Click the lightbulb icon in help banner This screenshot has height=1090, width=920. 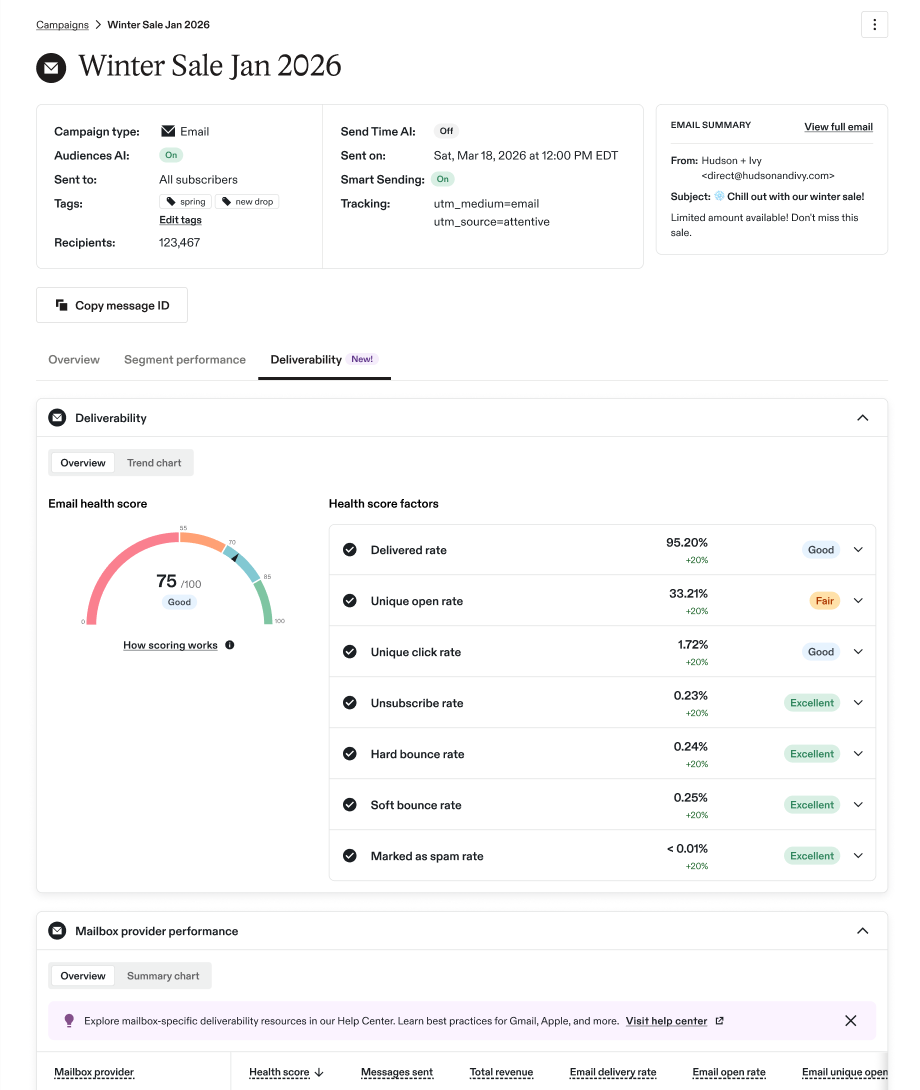point(69,1020)
